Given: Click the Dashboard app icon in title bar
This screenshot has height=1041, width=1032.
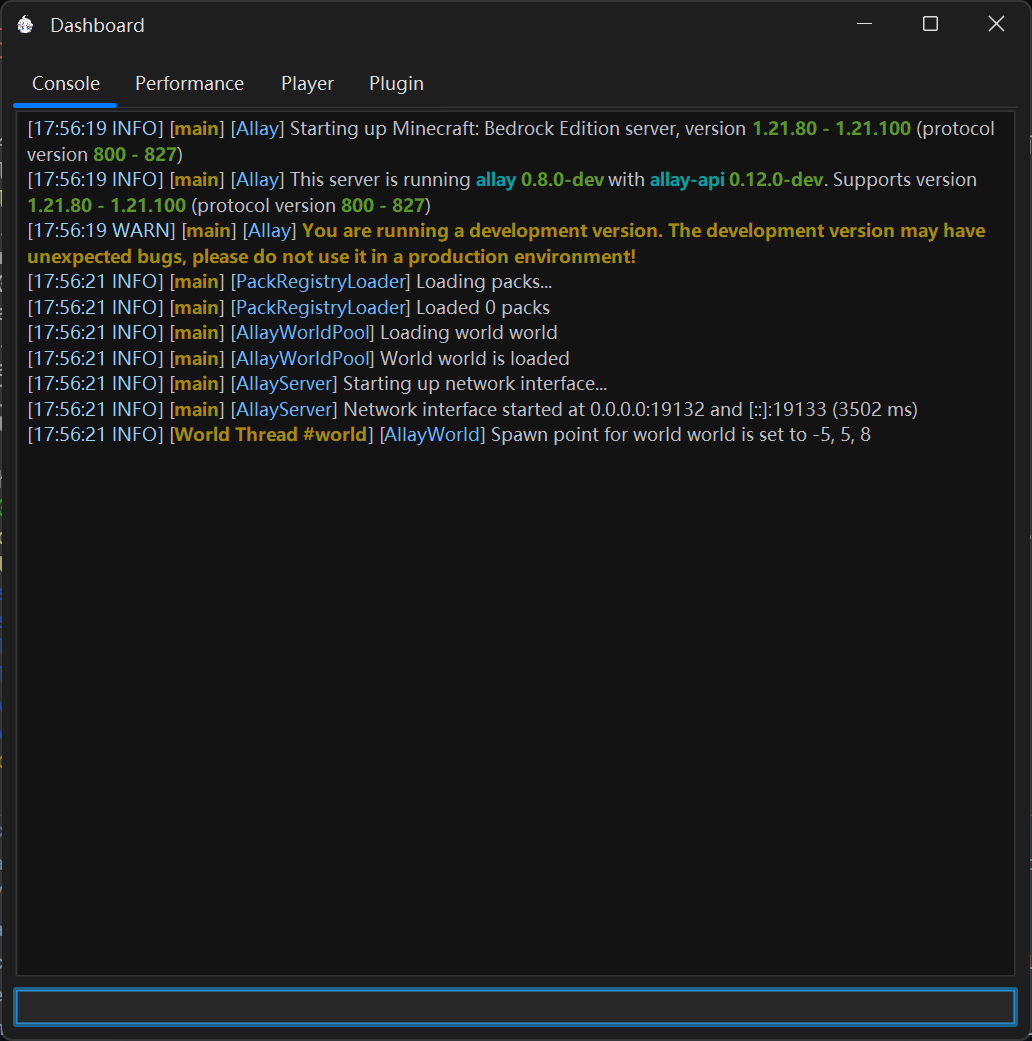Looking at the screenshot, I should click(26, 25).
